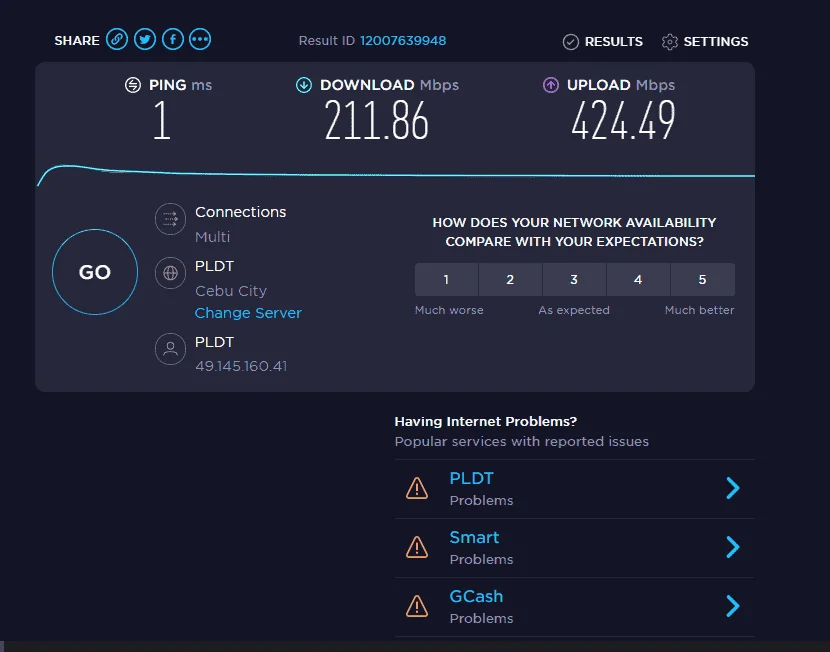Click PLDT warning triangle icon
The width and height of the screenshot is (830, 652).
pyautogui.click(x=417, y=488)
